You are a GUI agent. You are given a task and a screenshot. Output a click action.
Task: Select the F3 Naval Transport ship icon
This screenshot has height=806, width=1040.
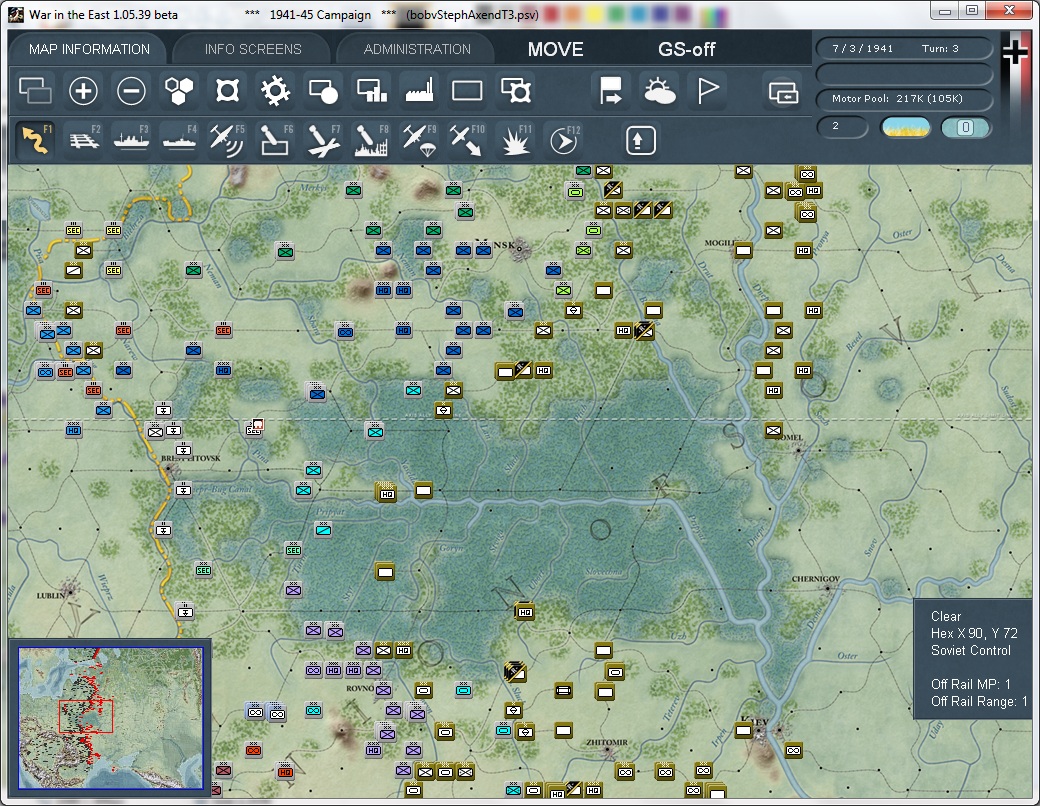[x=131, y=140]
